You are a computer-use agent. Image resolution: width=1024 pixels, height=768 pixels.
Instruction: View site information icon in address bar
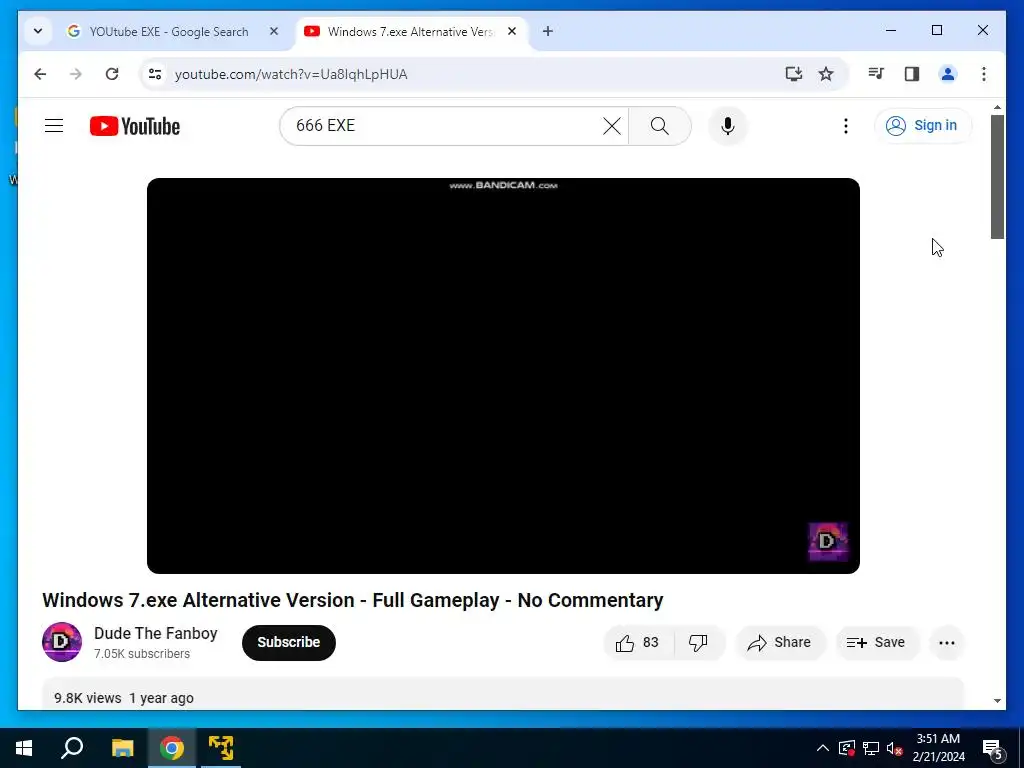(x=155, y=74)
